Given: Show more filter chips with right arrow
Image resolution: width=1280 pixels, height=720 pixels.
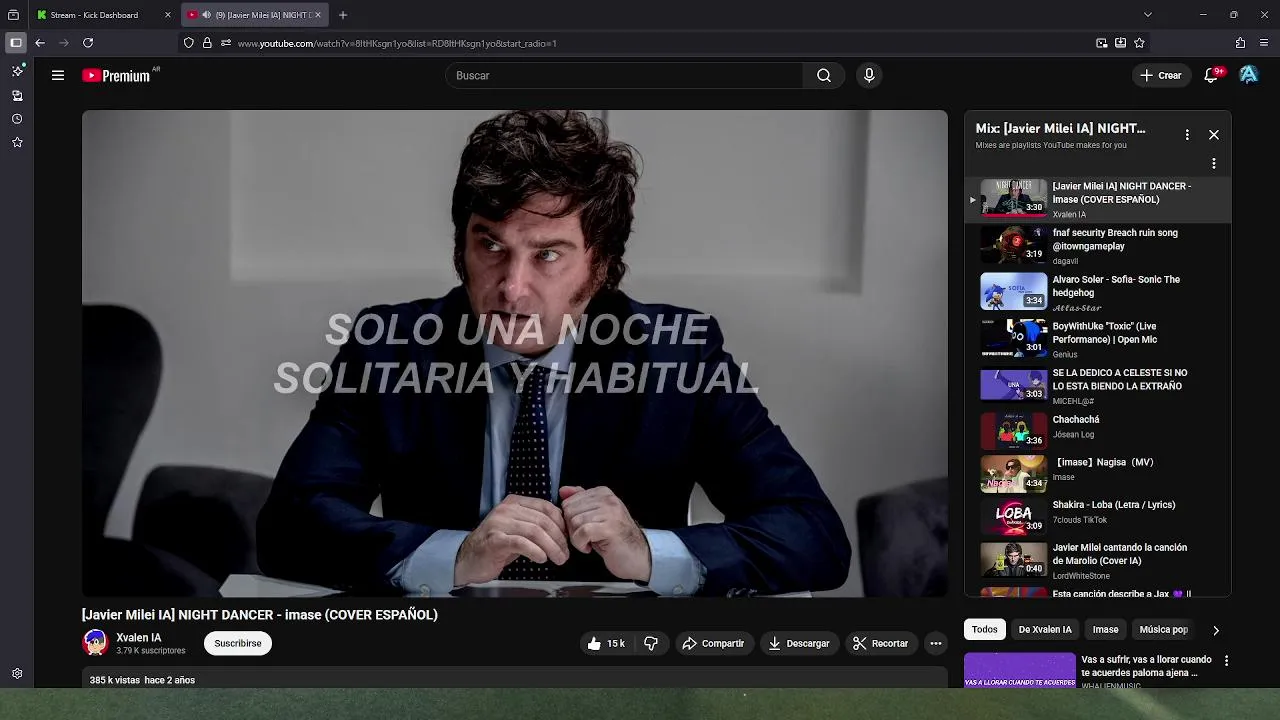Looking at the screenshot, I should (x=1216, y=630).
